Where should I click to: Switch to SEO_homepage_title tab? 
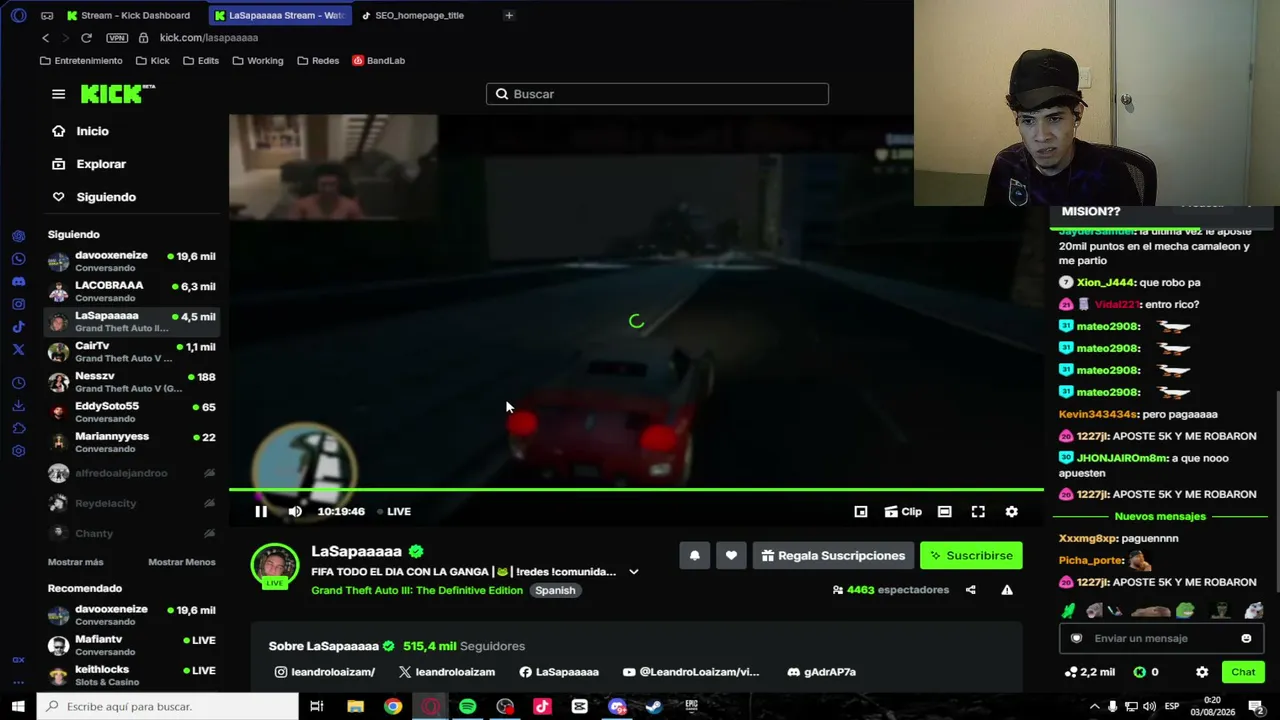pyautogui.click(x=418, y=15)
